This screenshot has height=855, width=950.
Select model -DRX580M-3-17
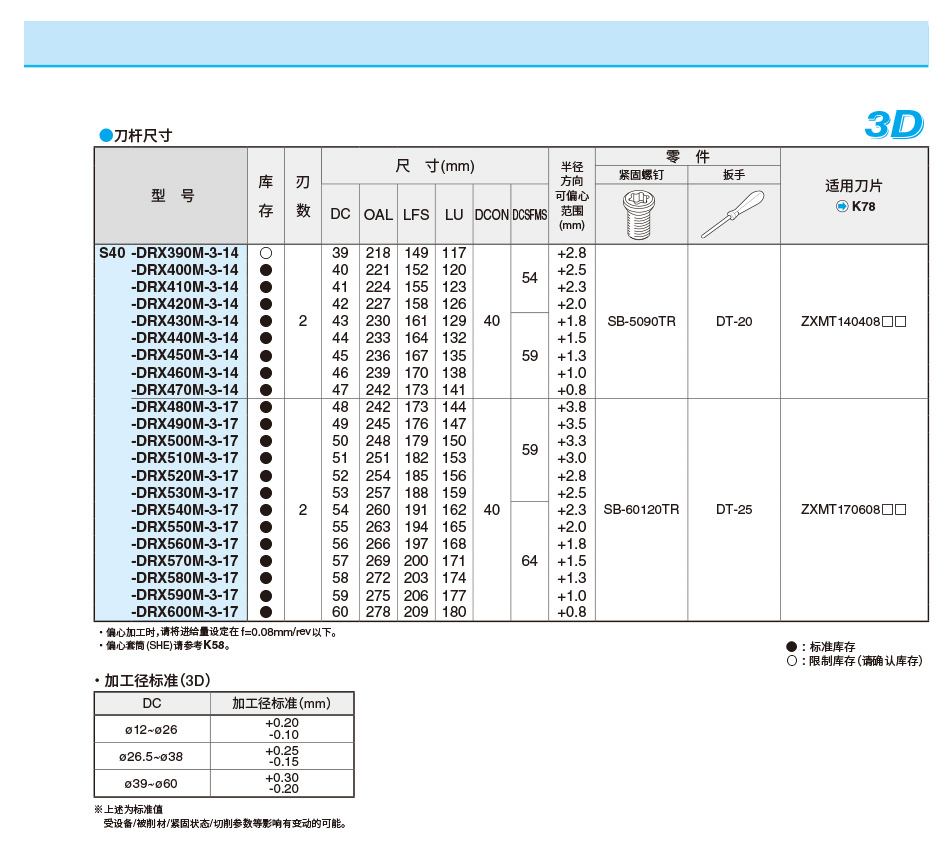pos(185,577)
